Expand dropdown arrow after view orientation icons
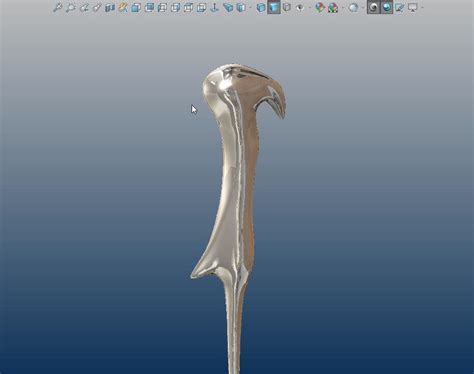 click(x=250, y=8)
